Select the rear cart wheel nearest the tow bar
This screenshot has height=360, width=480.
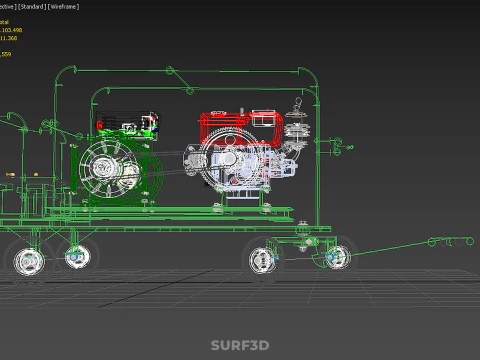point(339,257)
